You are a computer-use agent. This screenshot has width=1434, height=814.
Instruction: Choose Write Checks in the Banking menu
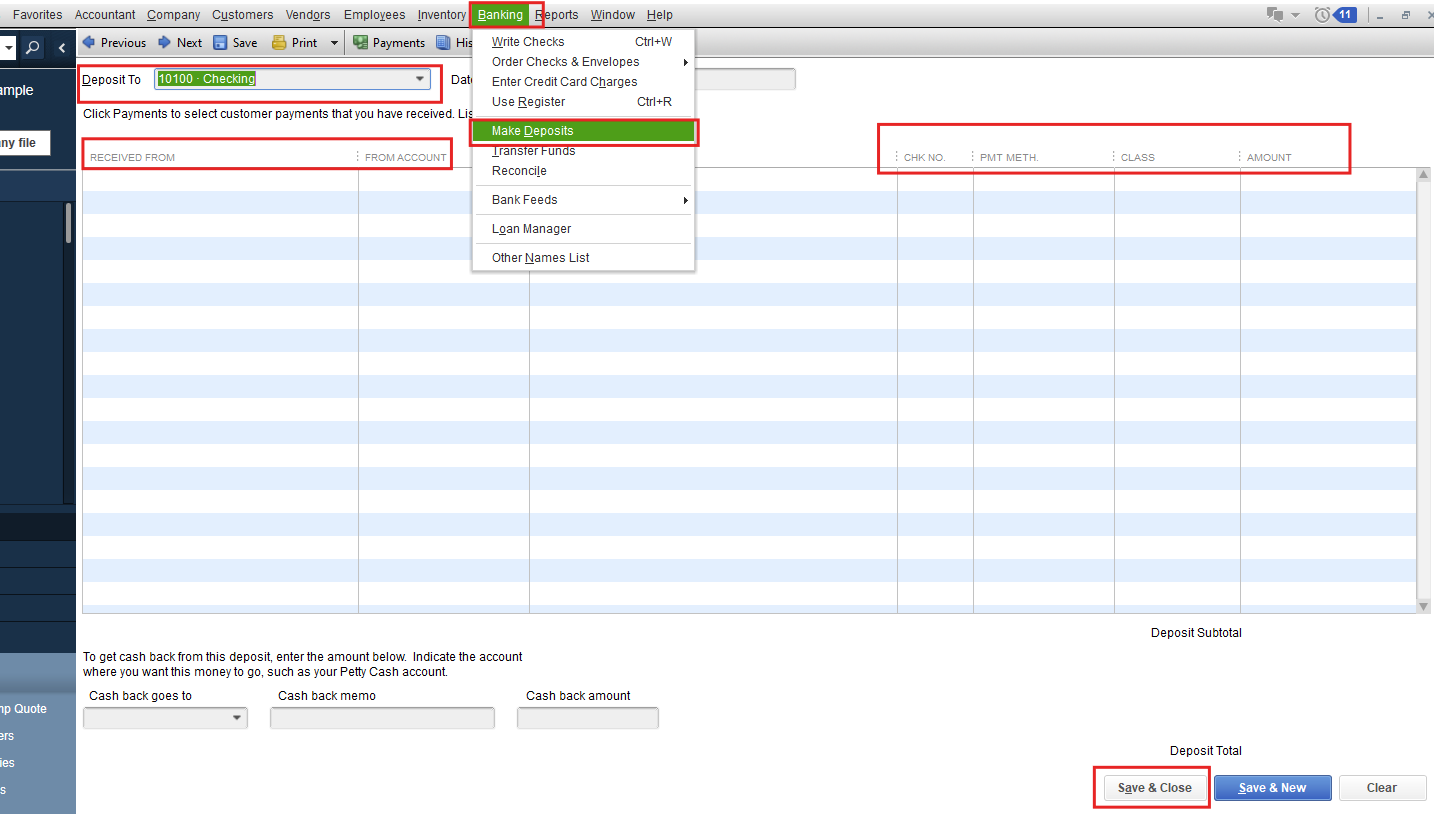coord(528,42)
